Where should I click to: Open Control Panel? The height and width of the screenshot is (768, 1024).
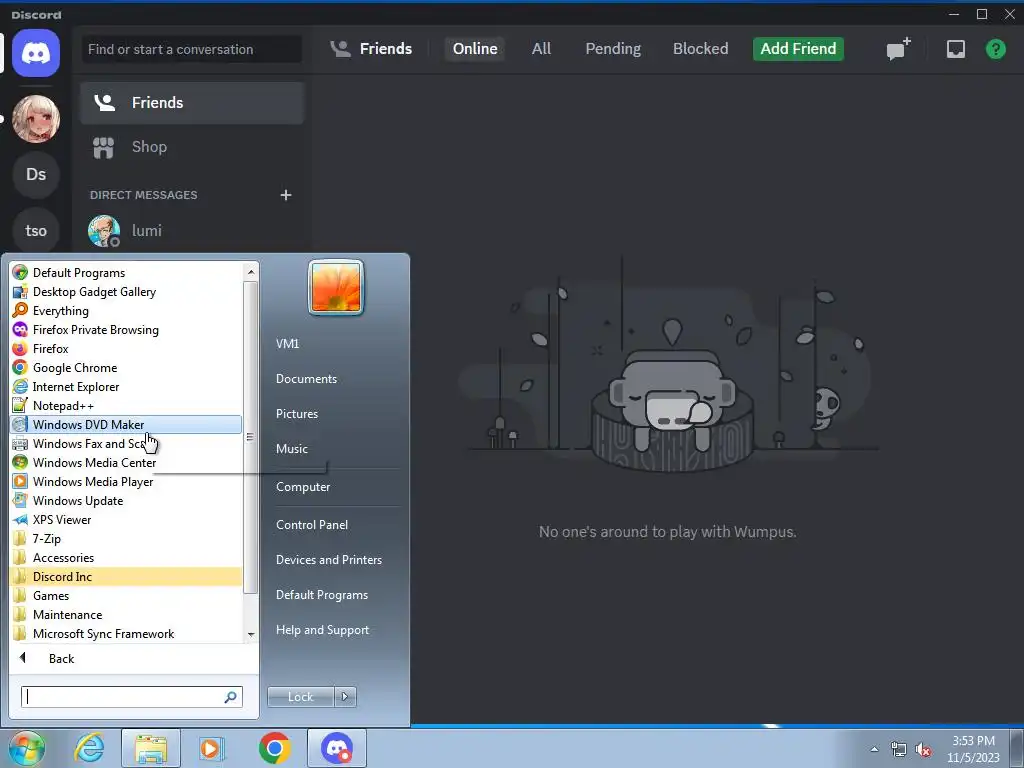[x=312, y=524]
